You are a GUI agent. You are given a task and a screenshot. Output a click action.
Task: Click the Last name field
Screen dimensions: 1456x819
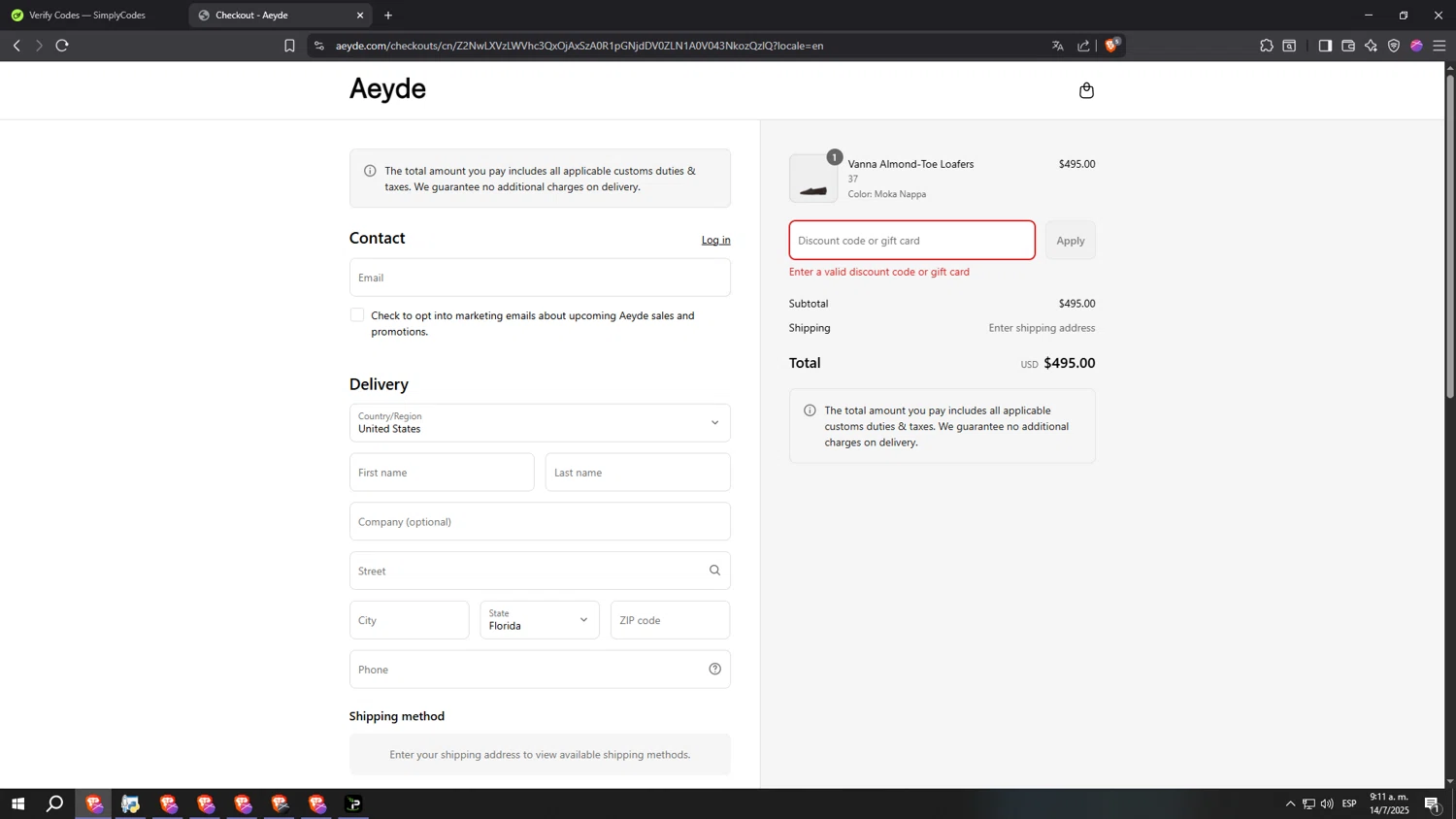click(638, 473)
